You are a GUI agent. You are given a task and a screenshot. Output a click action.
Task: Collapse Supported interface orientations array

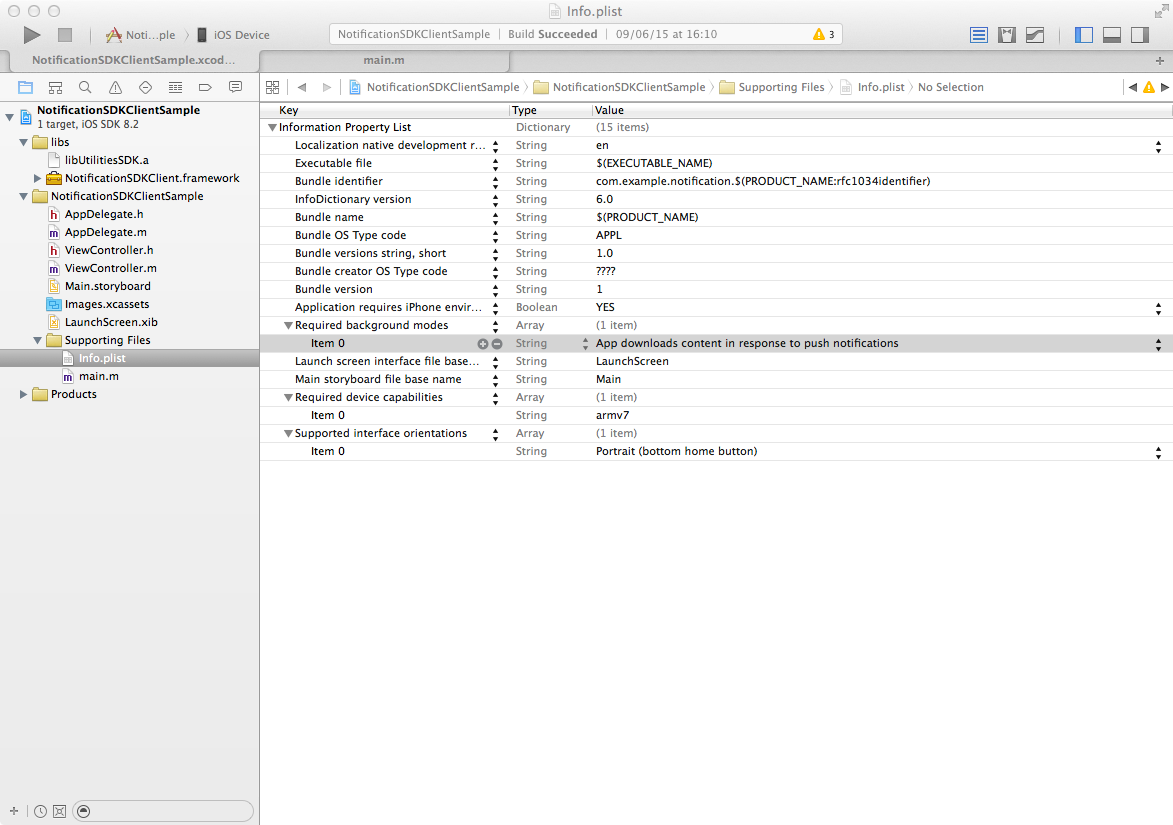click(288, 434)
